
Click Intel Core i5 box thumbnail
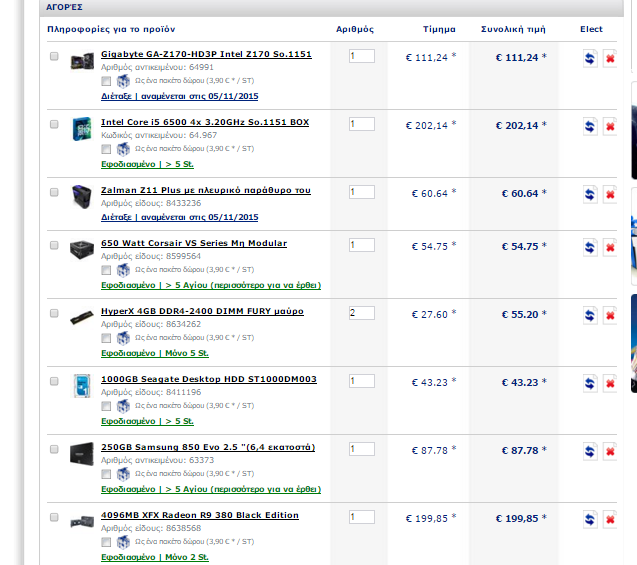point(82,129)
